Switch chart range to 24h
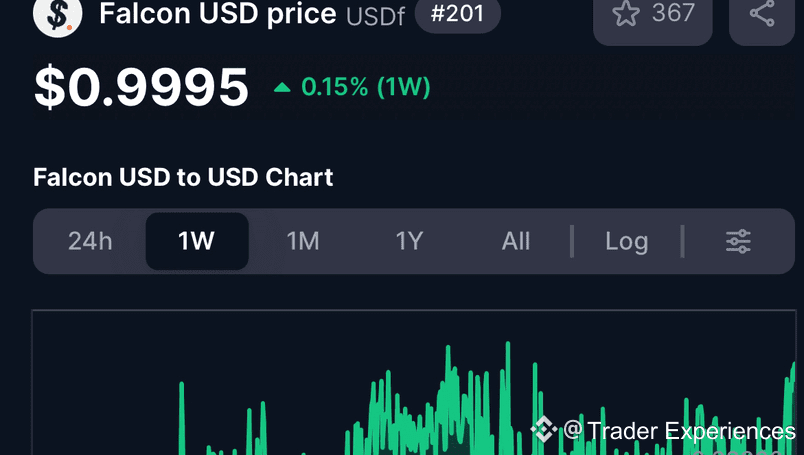 point(90,241)
